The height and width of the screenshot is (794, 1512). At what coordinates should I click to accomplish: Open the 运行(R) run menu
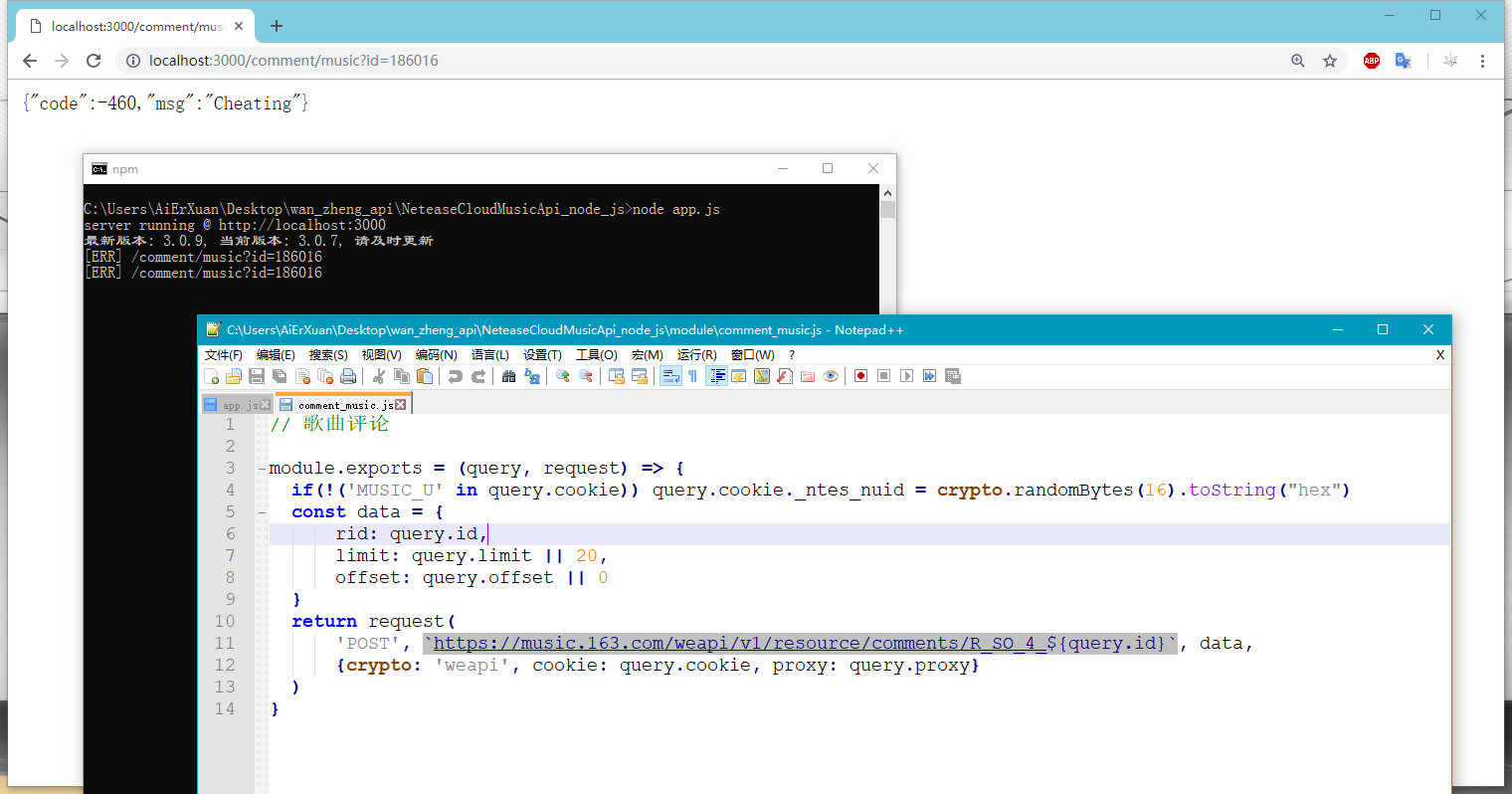(696, 354)
